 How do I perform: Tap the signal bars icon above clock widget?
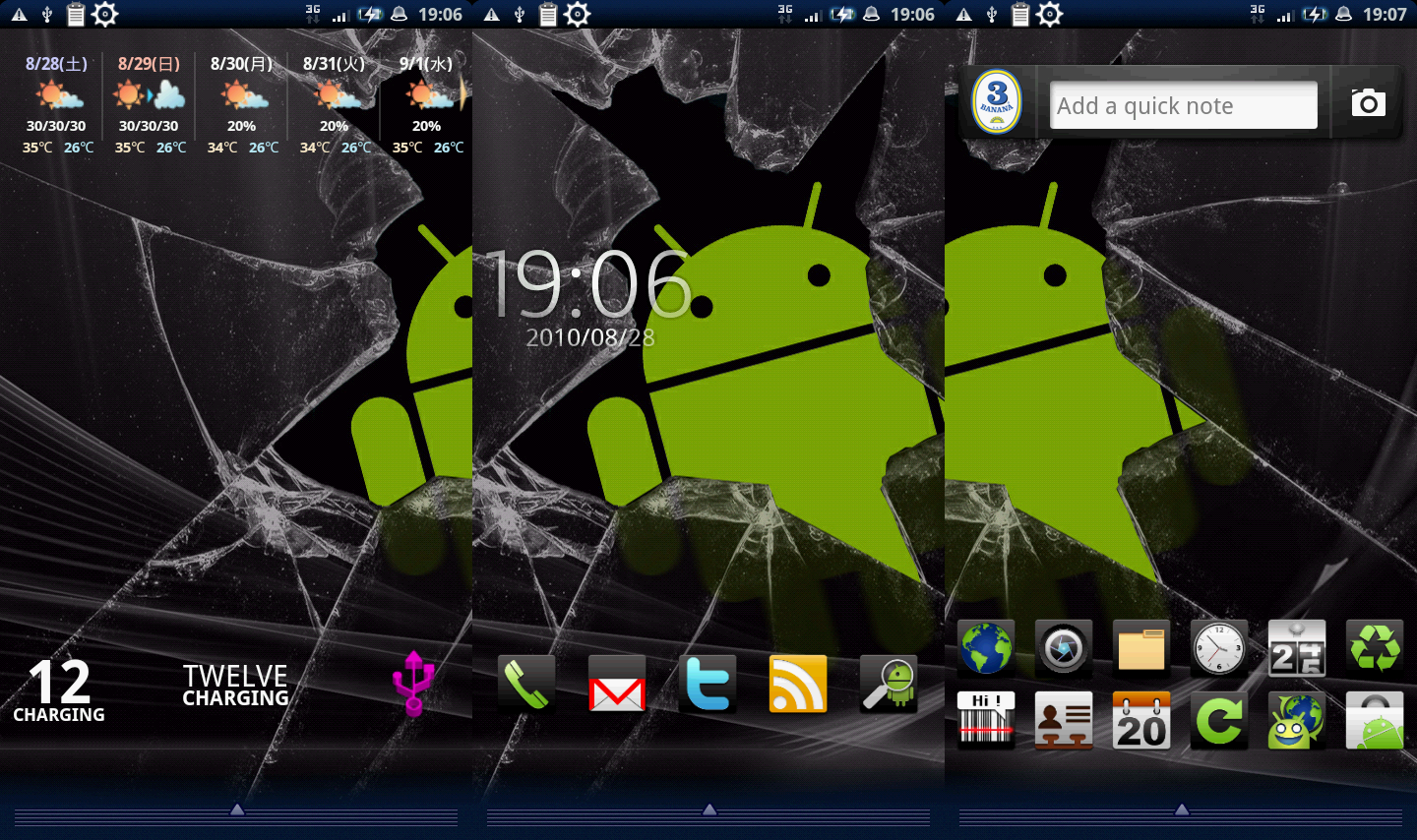point(813,16)
